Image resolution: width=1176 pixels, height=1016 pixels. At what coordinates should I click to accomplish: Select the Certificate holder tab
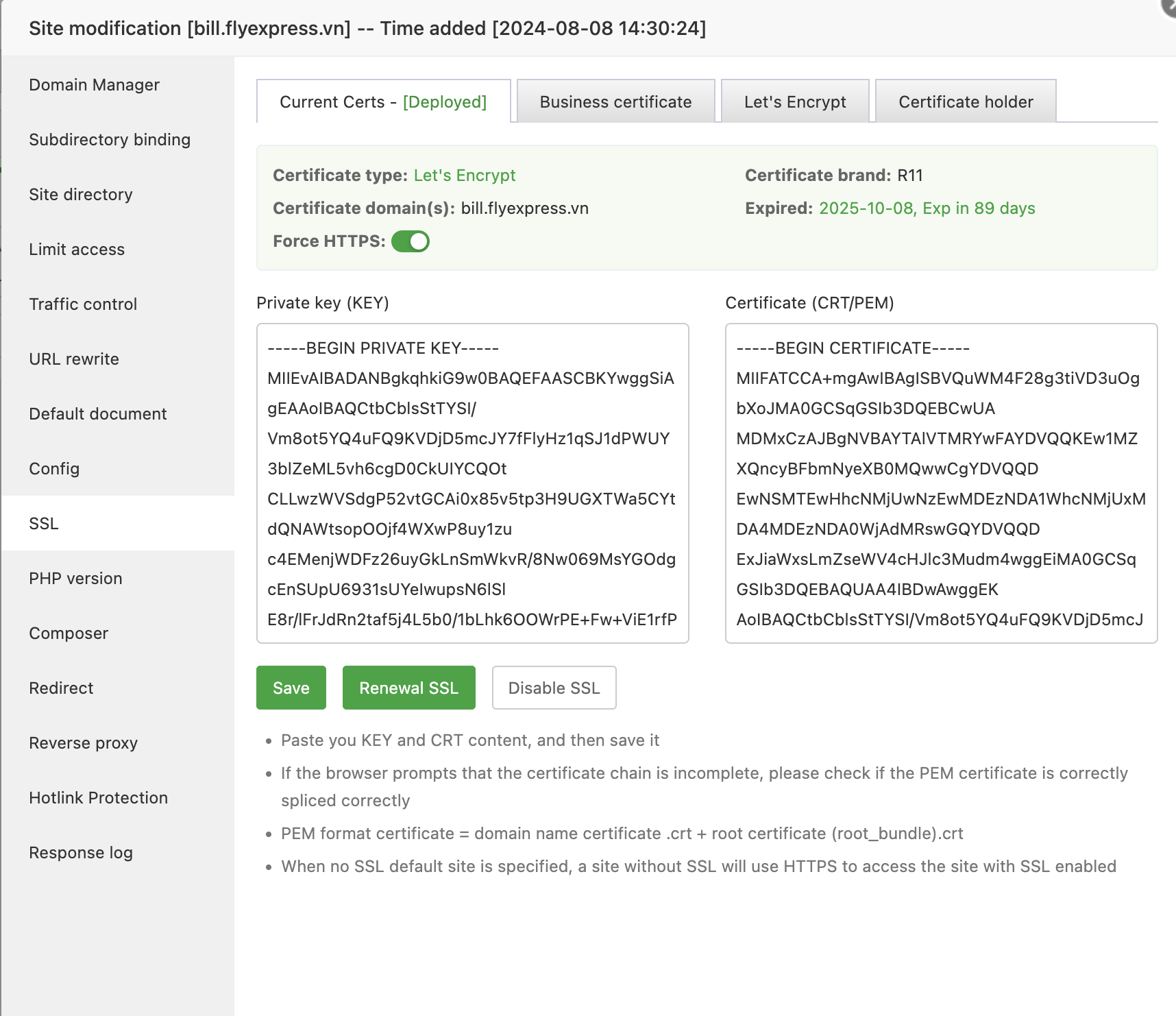(x=966, y=102)
